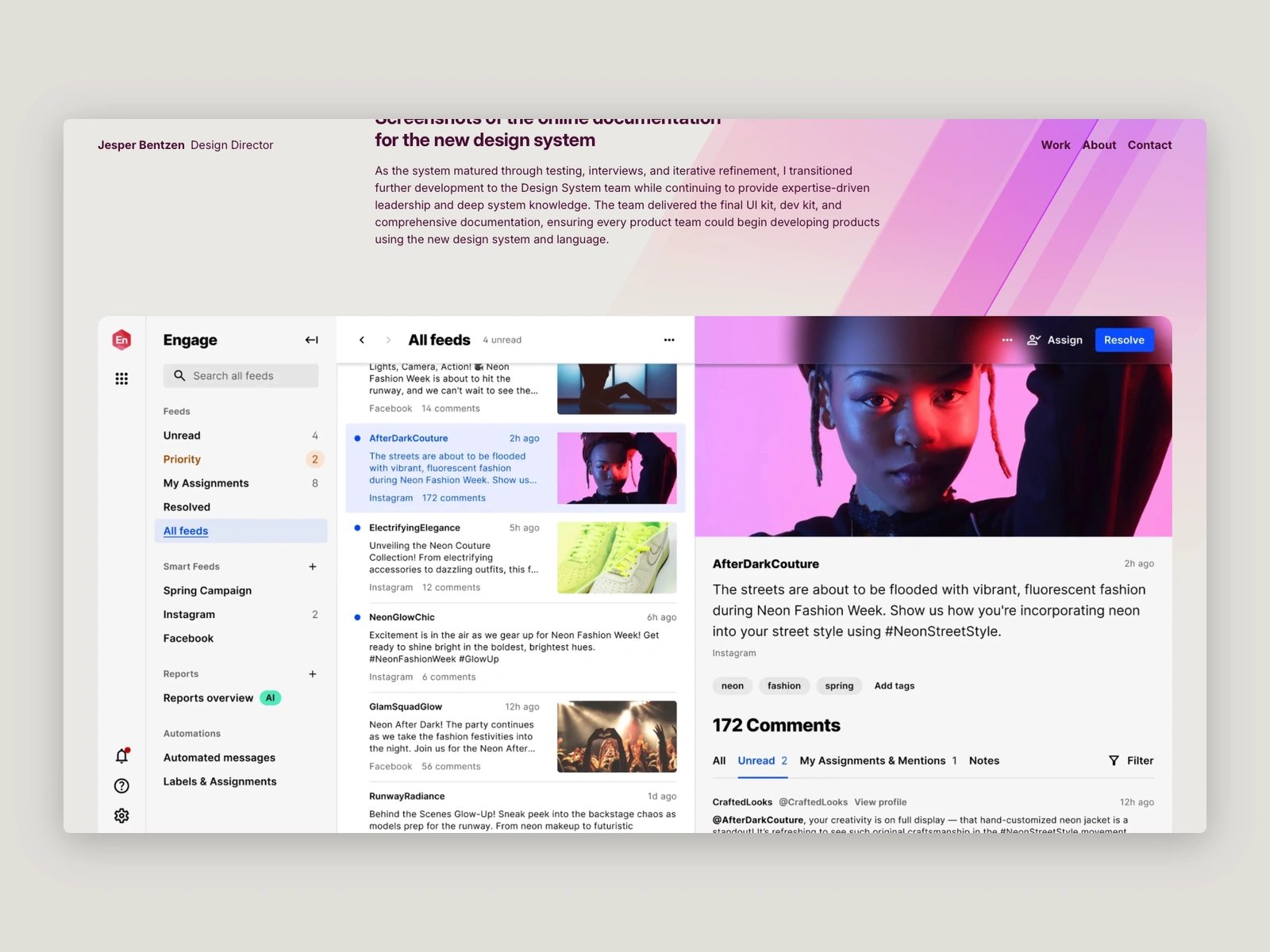Image resolution: width=1270 pixels, height=952 pixels.
Task: Open notifications bell icon
Action: [x=121, y=755]
